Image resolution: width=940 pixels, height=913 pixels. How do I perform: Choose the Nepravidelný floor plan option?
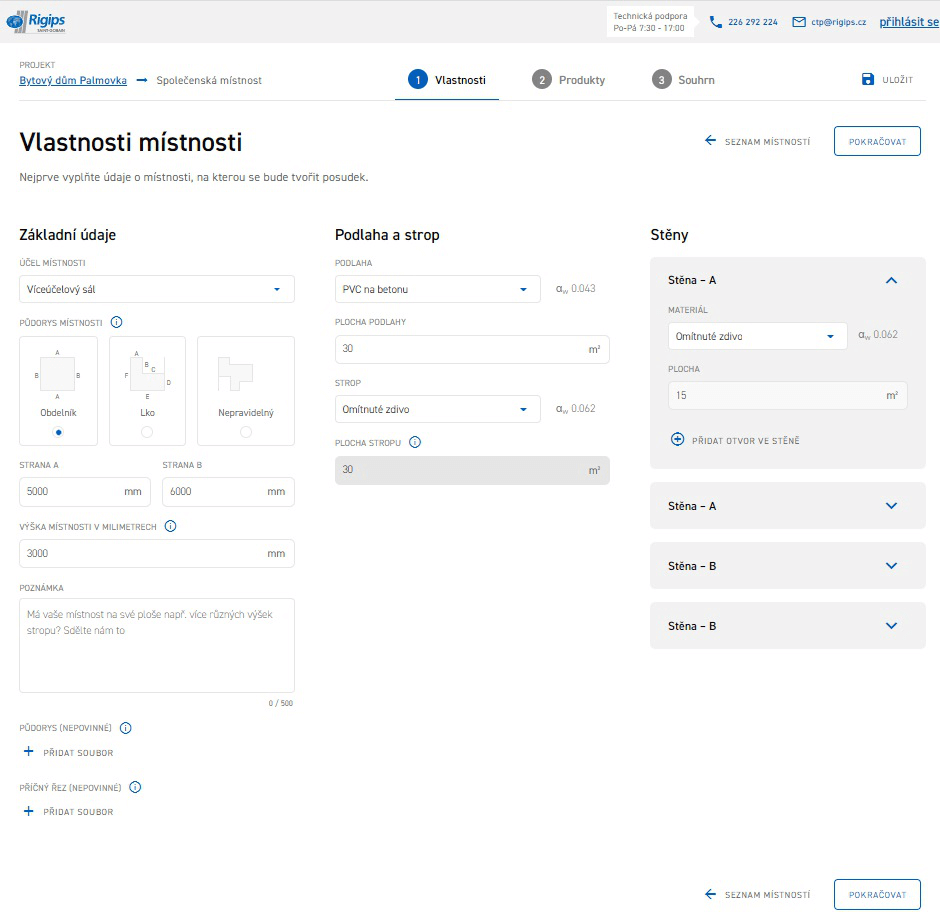tap(245, 431)
